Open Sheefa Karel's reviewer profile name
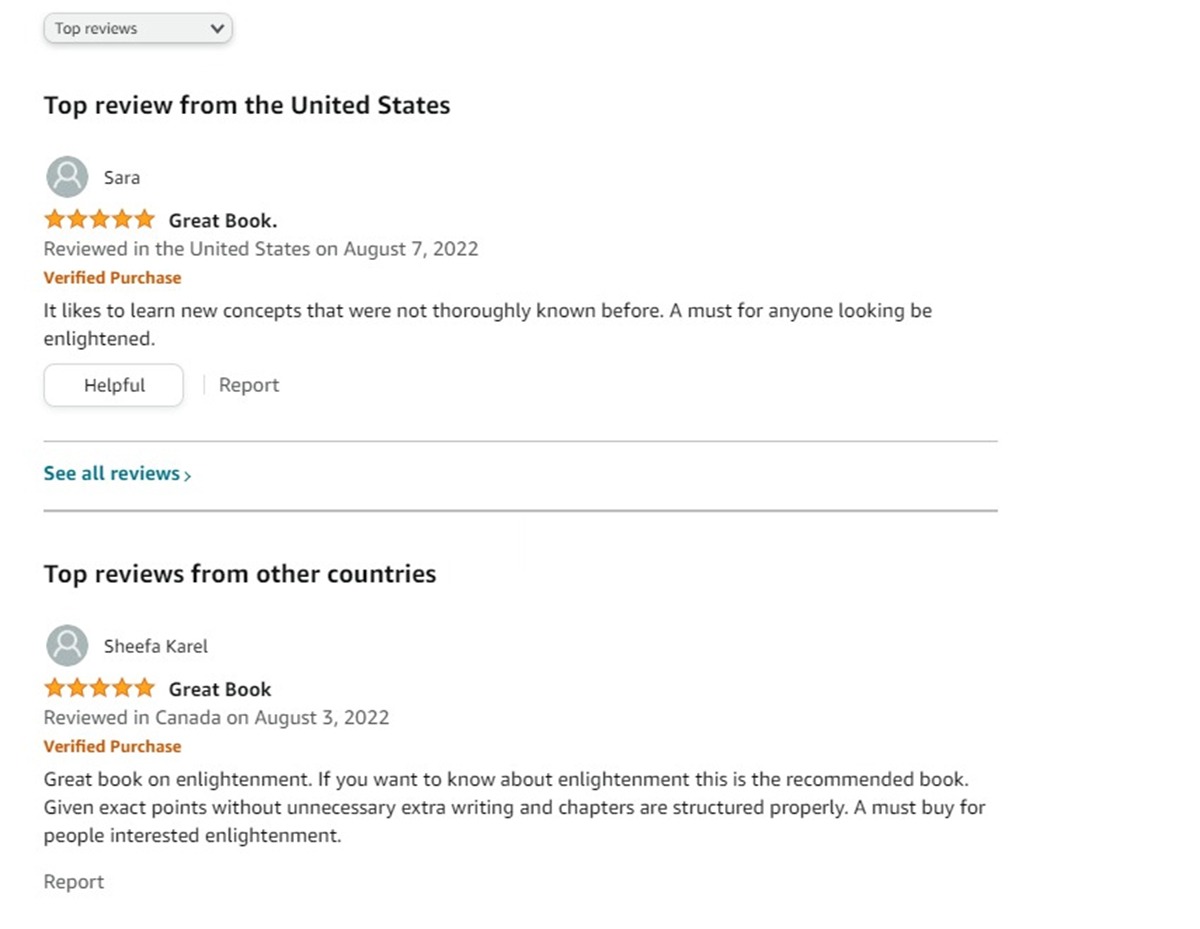 tap(156, 646)
